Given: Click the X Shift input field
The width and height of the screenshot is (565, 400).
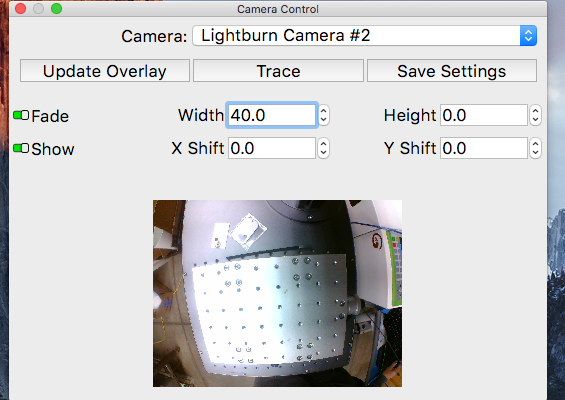Looking at the screenshot, I should [x=272, y=148].
